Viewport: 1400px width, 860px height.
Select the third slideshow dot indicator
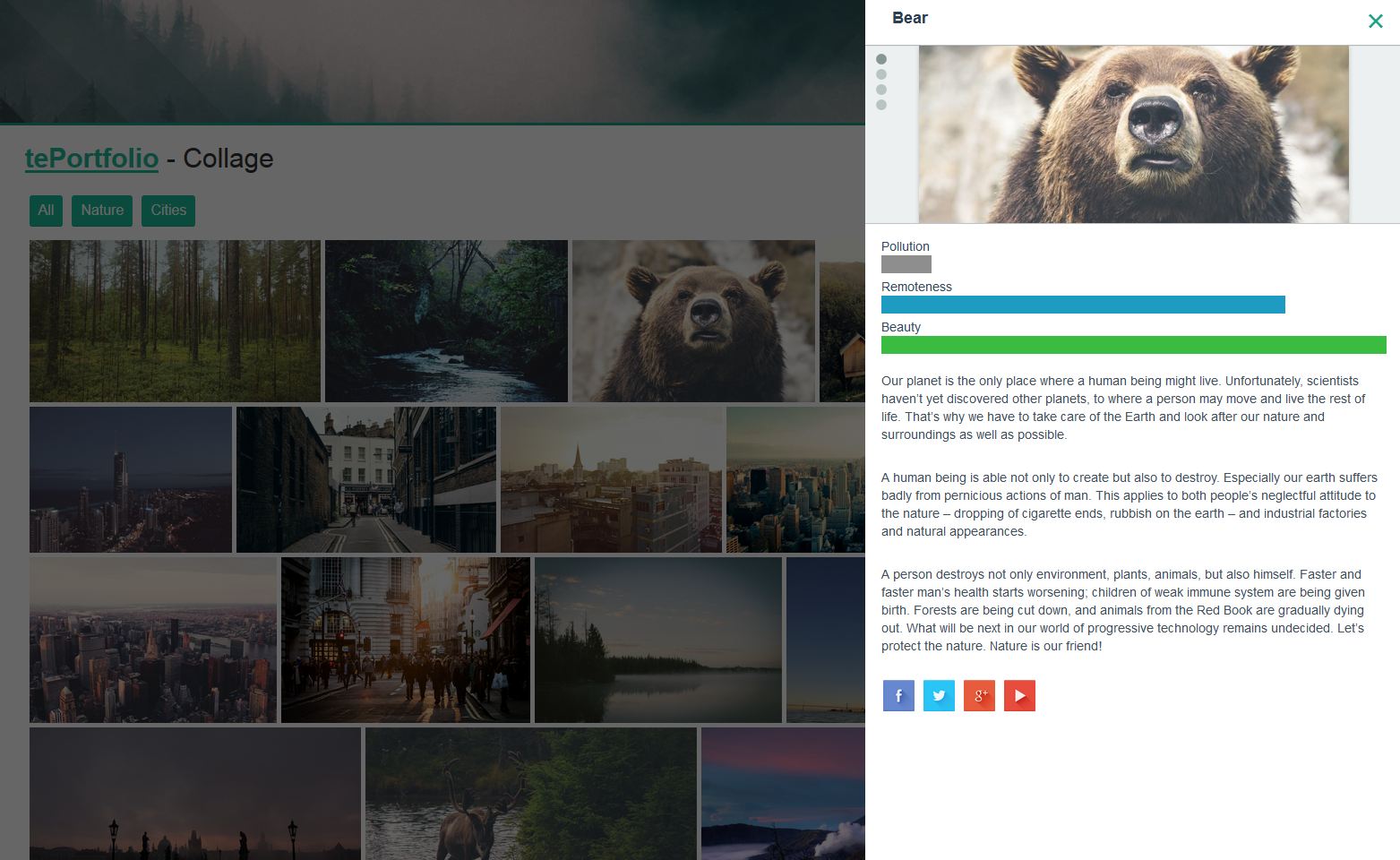pyautogui.click(x=881, y=90)
